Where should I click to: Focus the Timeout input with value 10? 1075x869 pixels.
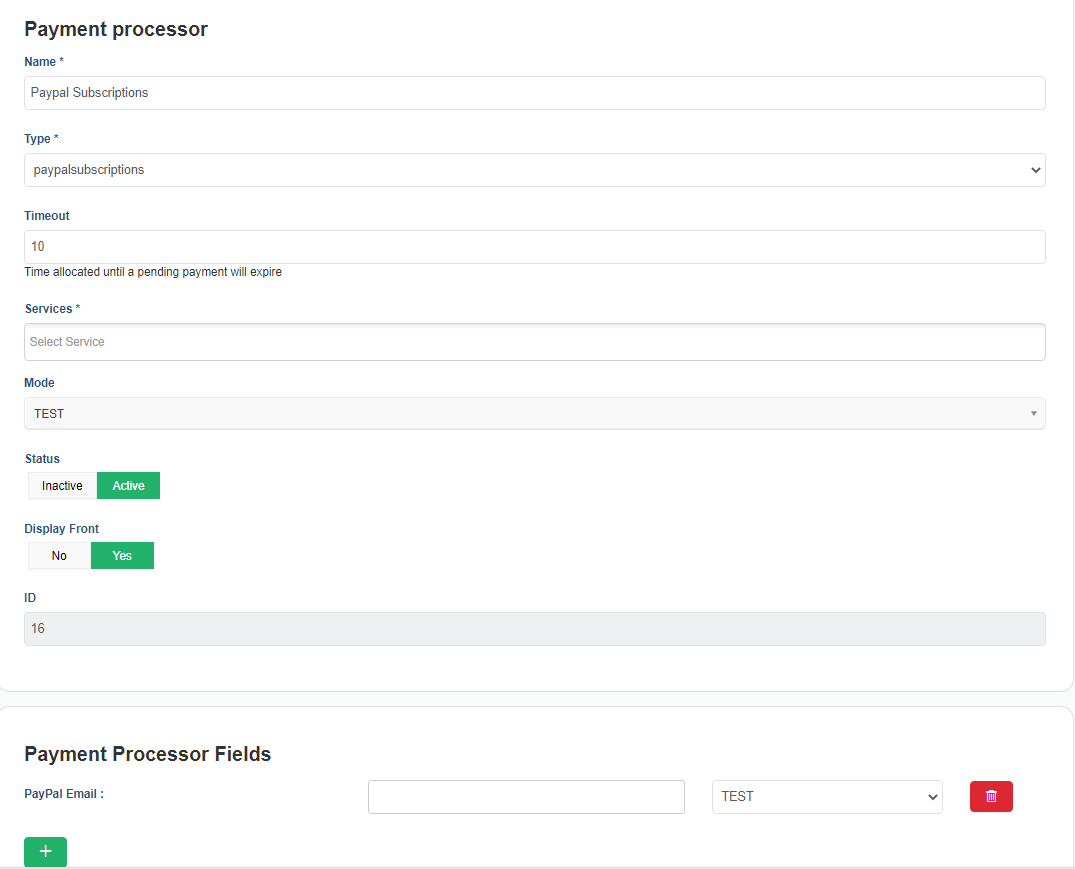click(x=535, y=247)
